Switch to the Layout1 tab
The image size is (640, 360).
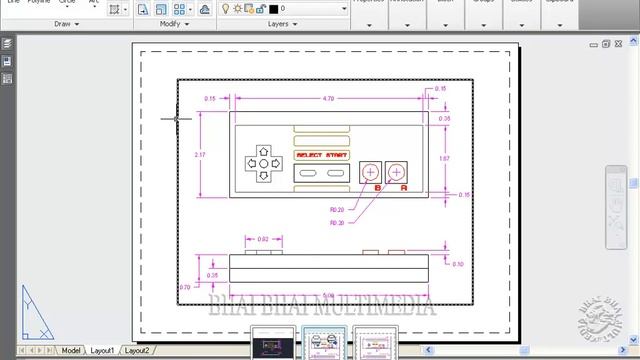coord(102,350)
